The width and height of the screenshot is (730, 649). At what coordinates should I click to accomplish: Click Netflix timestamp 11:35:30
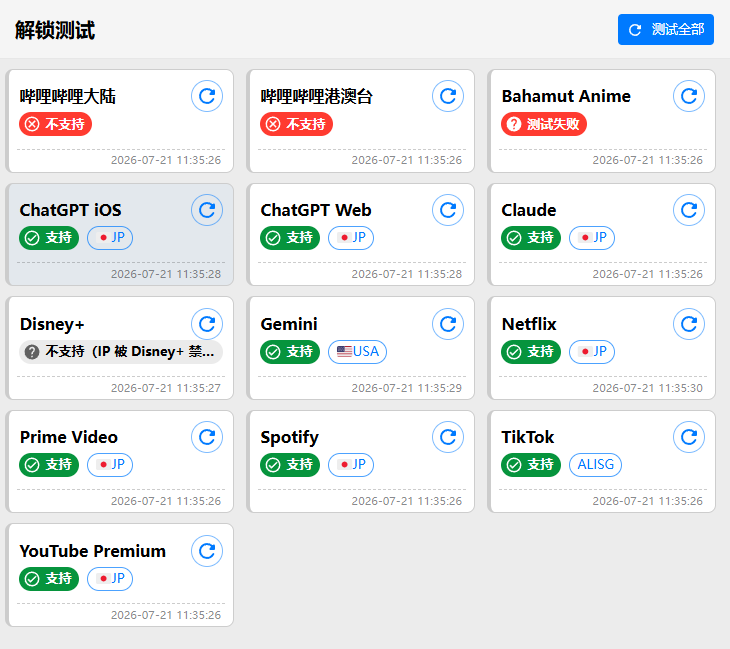(x=648, y=388)
